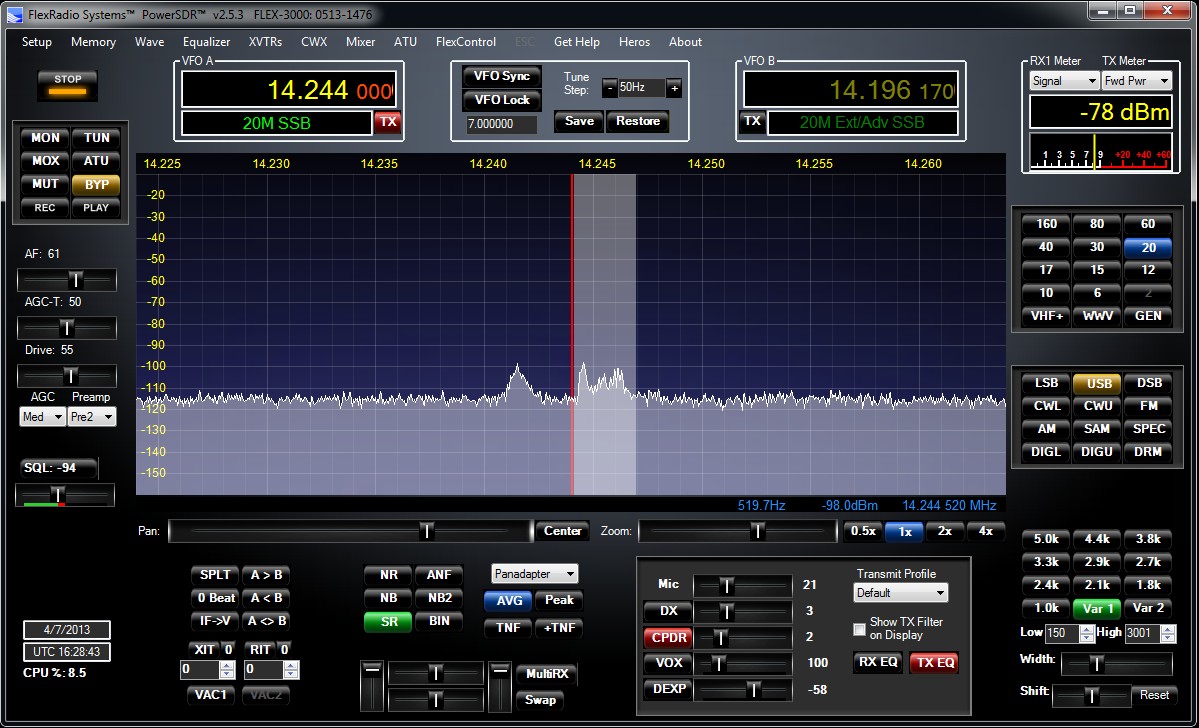The width and height of the screenshot is (1199, 728).
Task: Open the Setup menu
Action: click(36, 42)
